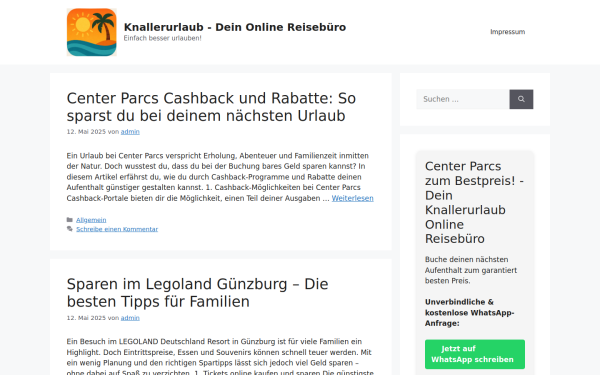Image resolution: width=600 pixels, height=375 pixels.
Task: Open Sparen im Legoland Günzburg article
Action: click(197, 293)
